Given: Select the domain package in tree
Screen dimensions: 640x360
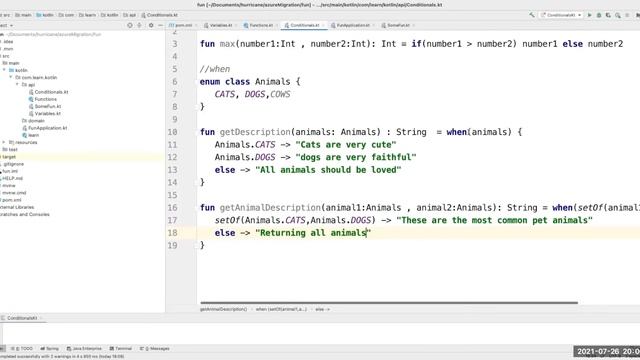Looking at the screenshot, I should [33, 121].
